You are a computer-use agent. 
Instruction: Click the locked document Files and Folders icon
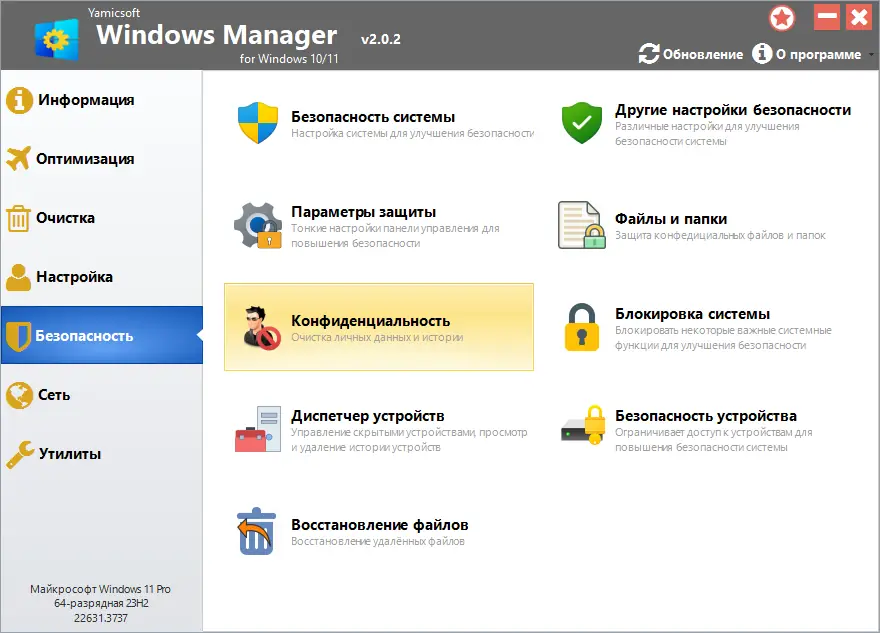[582, 226]
